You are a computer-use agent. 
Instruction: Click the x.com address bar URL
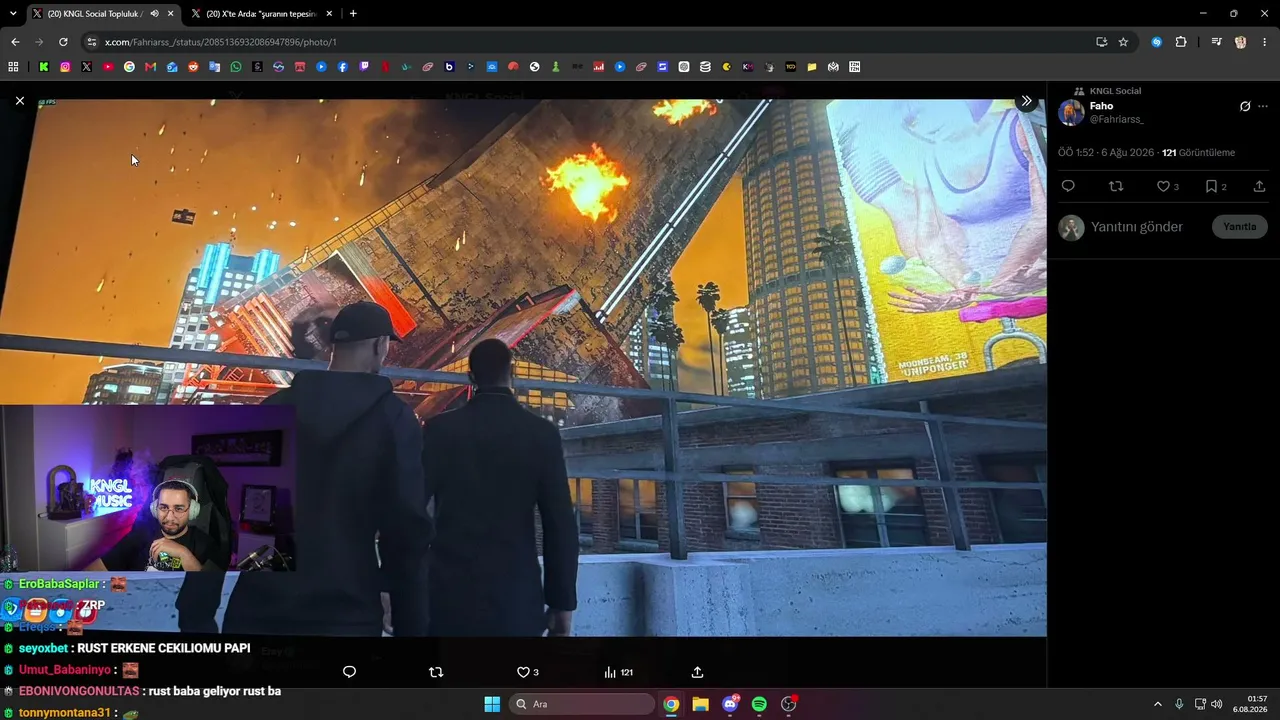click(220, 42)
